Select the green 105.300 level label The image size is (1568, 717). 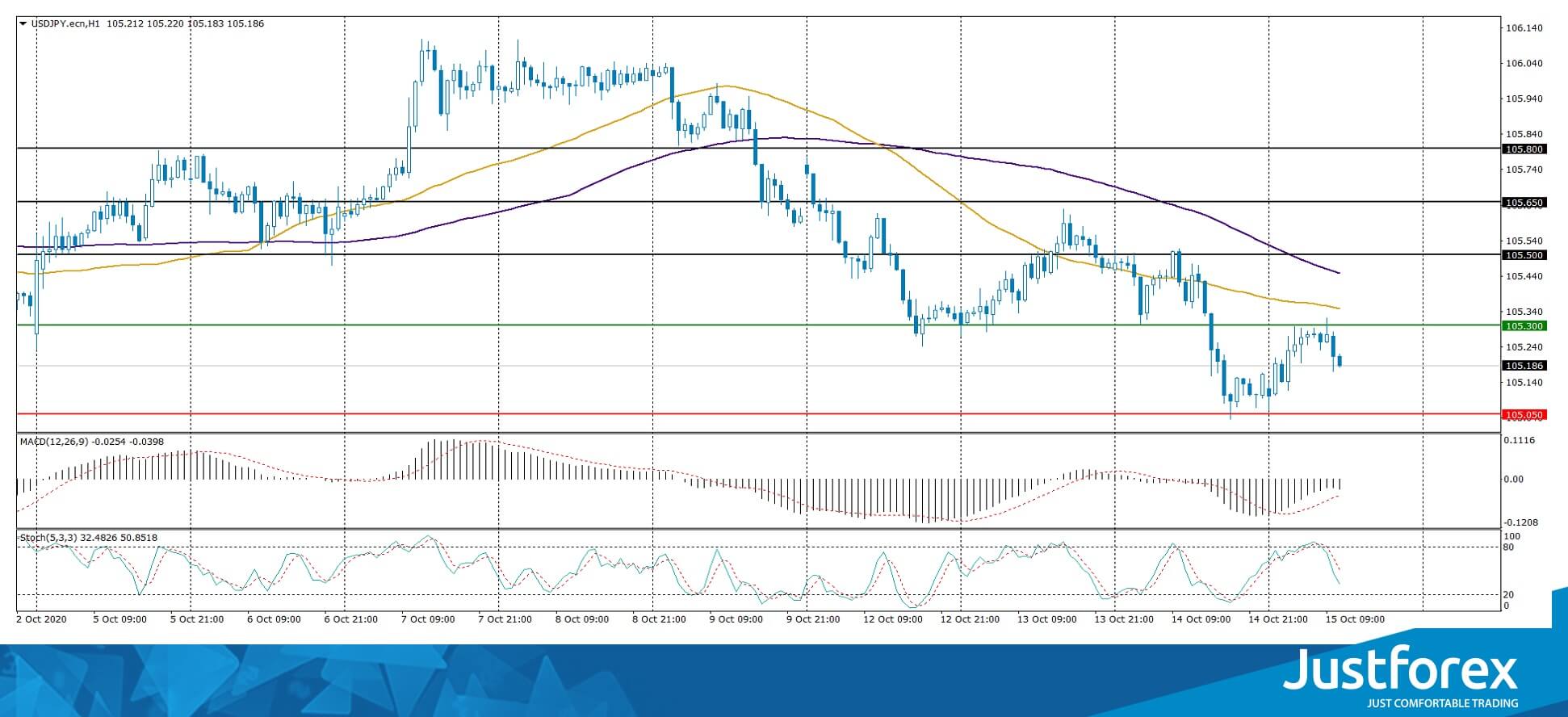tap(1523, 326)
